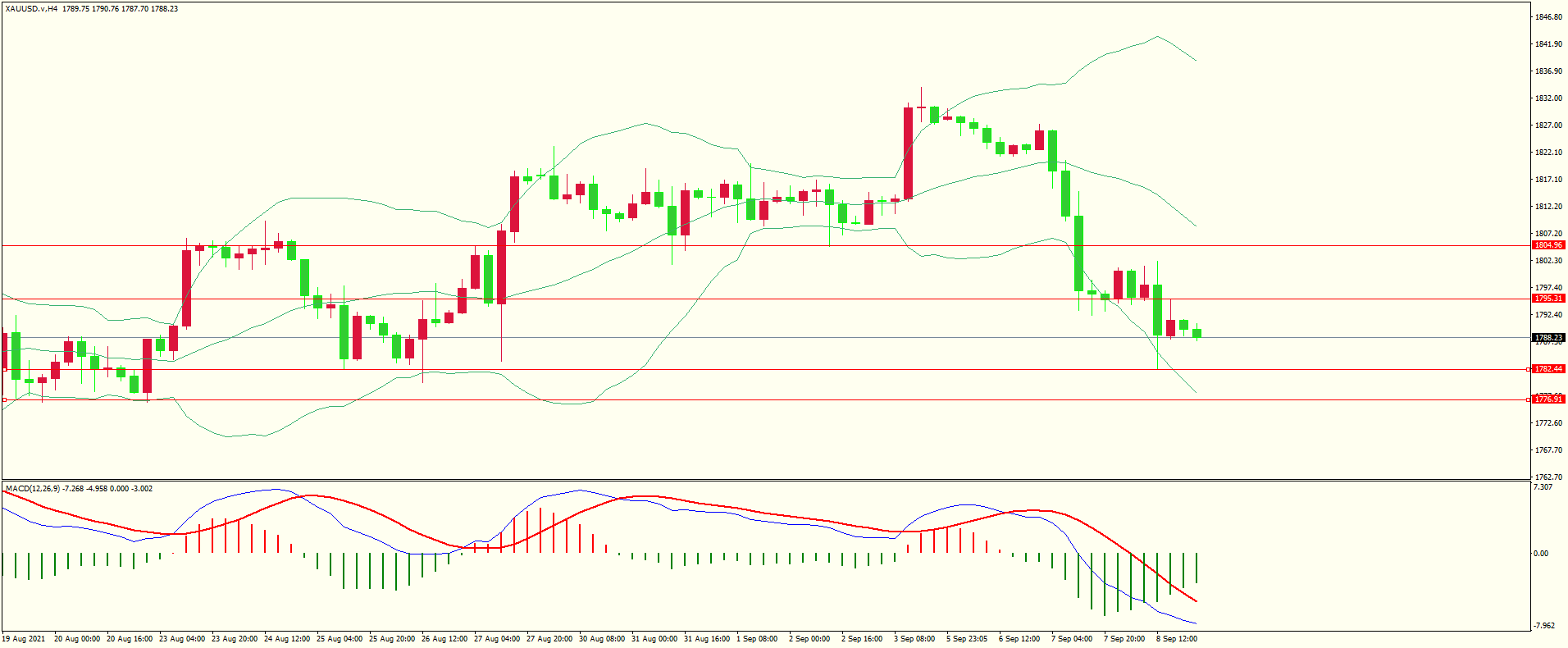Click the 0.00 MACD scale value
The image size is (1568, 648).
pyautogui.click(x=1541, y=554)
